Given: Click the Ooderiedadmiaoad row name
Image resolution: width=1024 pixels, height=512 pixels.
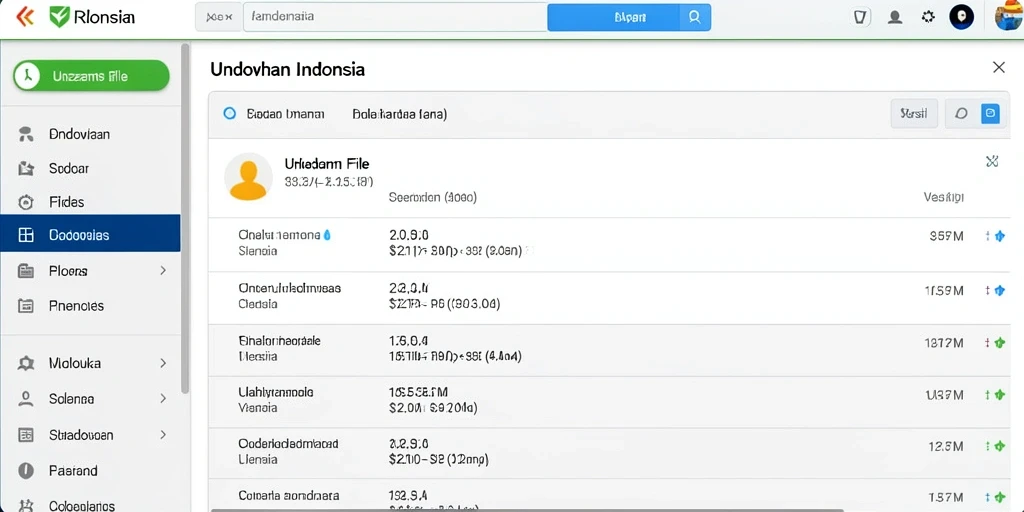Looking at the screenshot, I should (288, 443).
